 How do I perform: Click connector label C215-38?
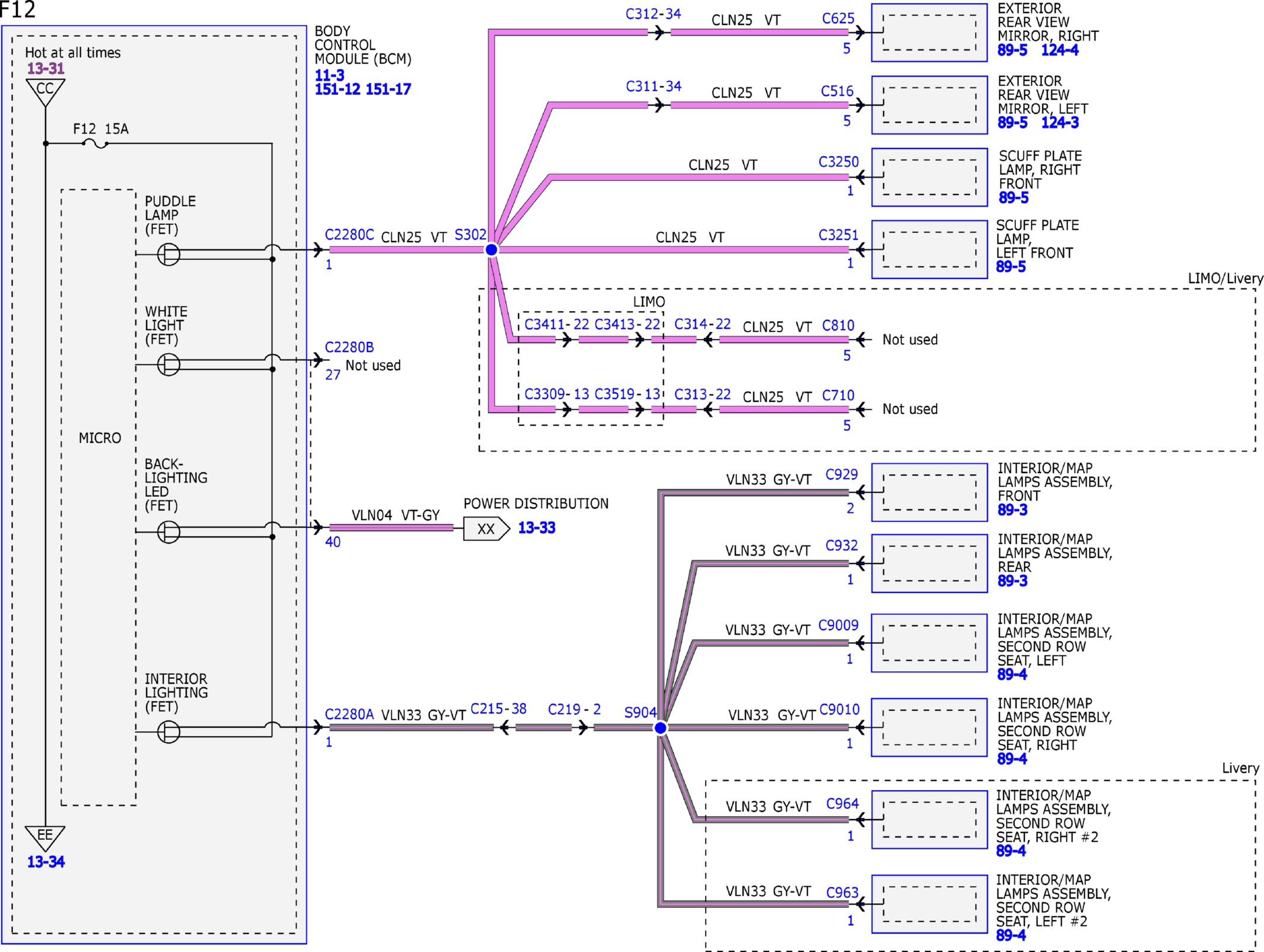498,709
